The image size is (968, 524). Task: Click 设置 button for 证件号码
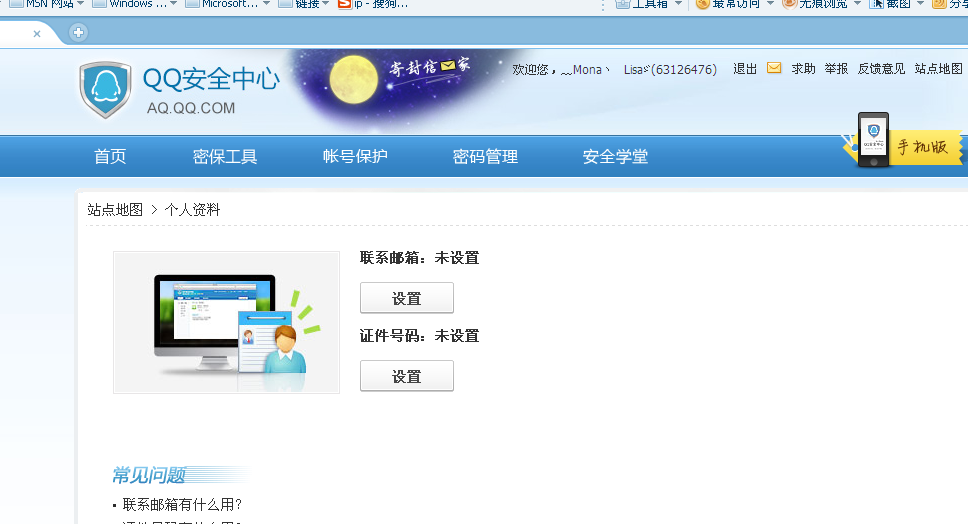(407, 376)
